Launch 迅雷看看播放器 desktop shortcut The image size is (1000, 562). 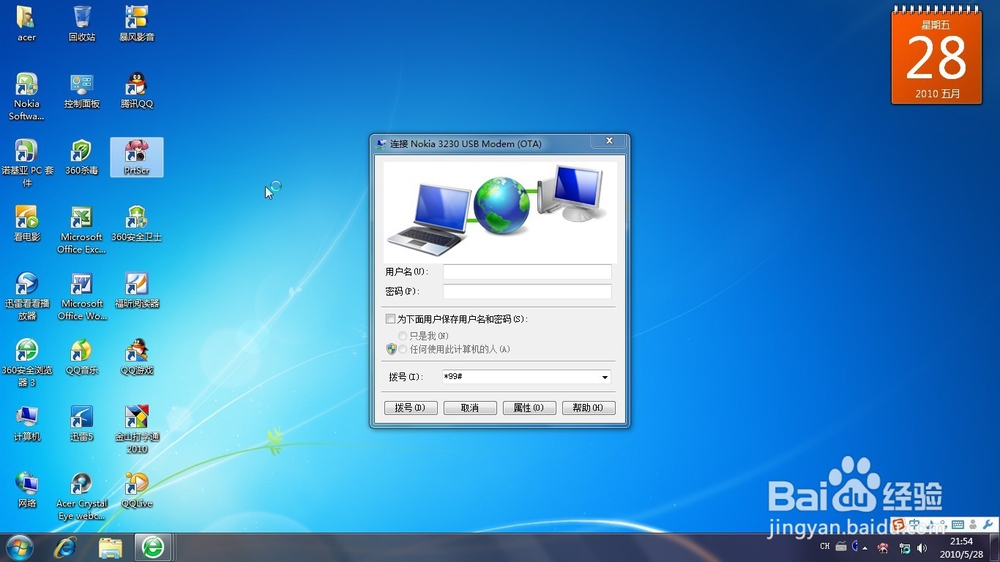click(x=26, y=297)
